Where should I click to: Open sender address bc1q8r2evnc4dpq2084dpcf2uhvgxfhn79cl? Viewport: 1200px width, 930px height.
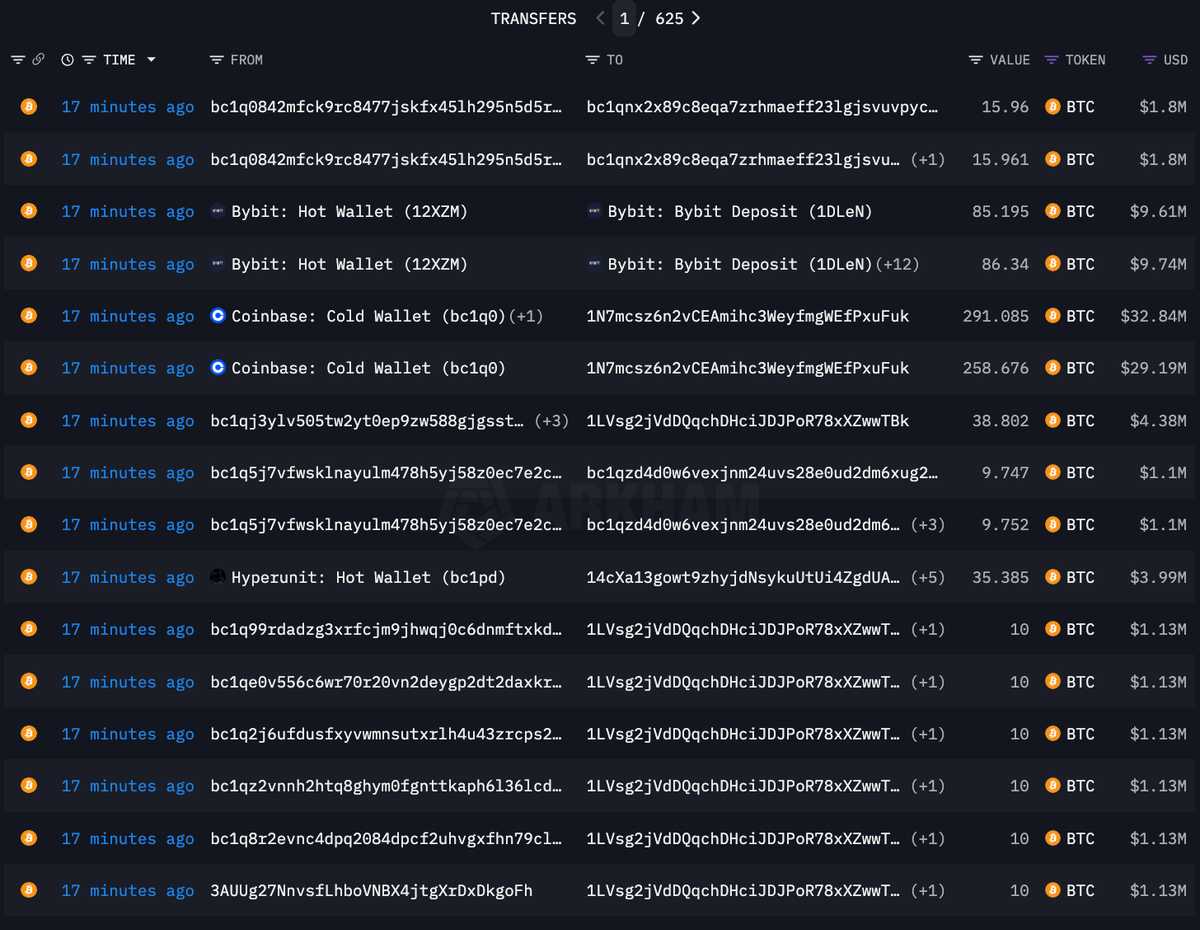387,838
